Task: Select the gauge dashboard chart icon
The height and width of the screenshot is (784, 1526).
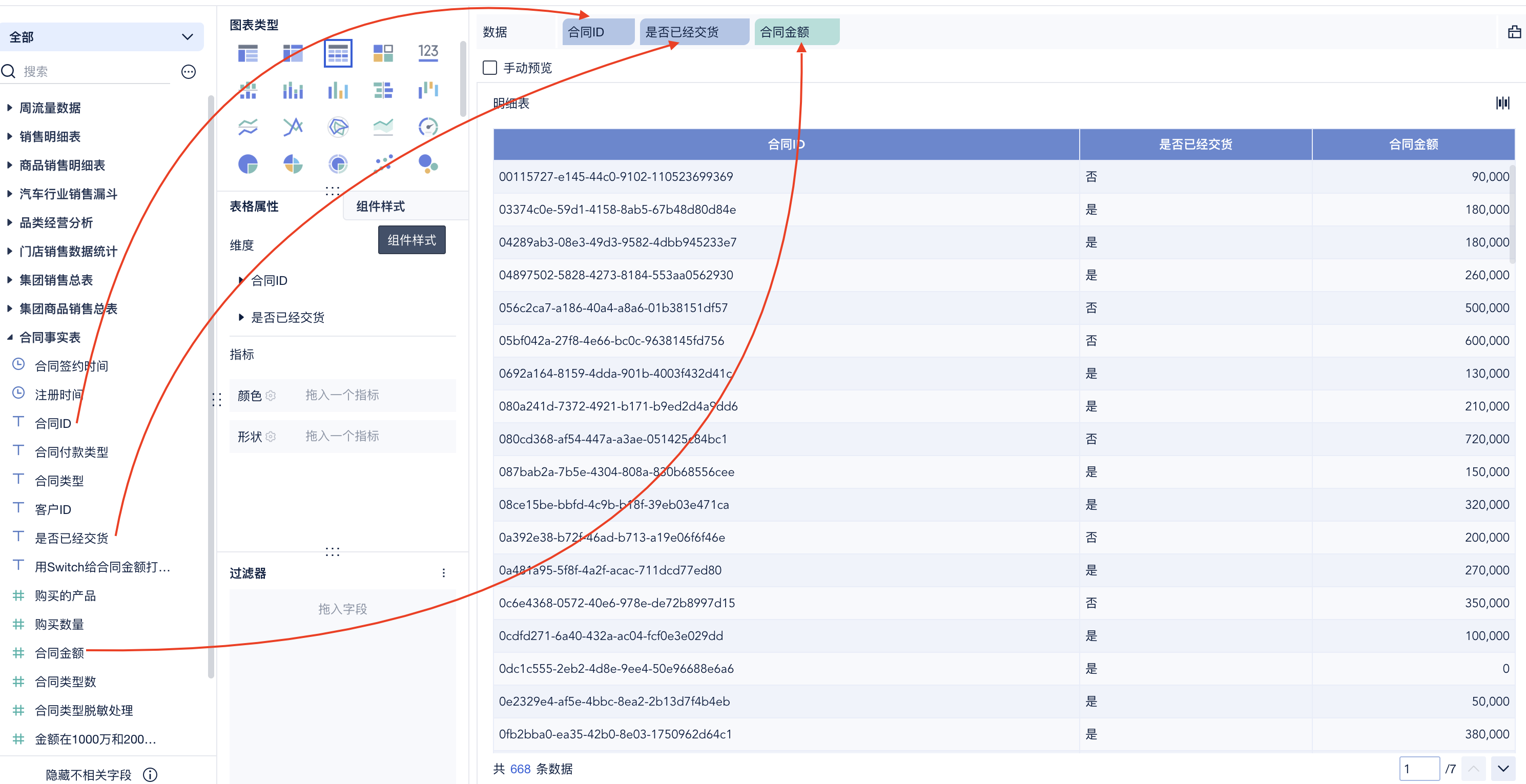Action: (428, 127)
